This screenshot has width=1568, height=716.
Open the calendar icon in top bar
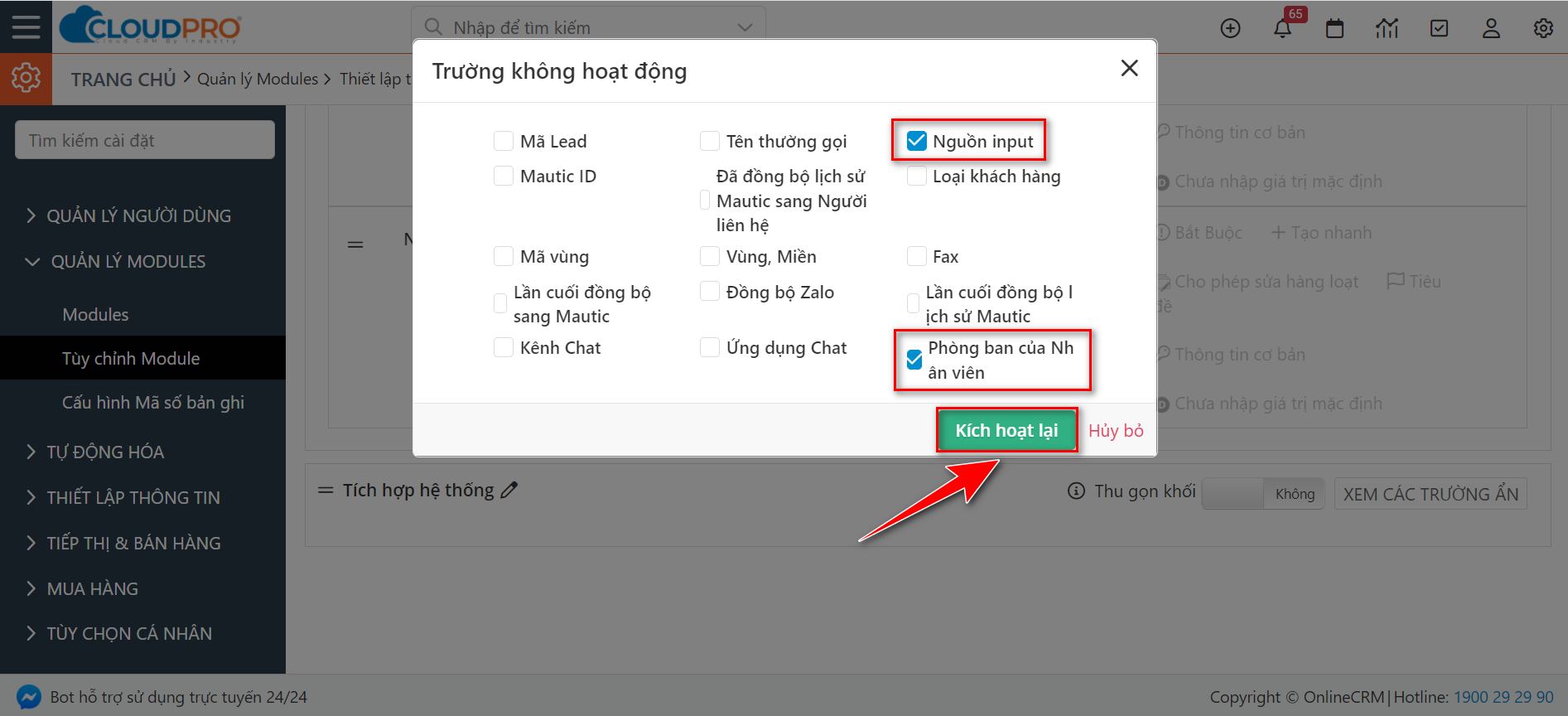(x=1334, y=28)
